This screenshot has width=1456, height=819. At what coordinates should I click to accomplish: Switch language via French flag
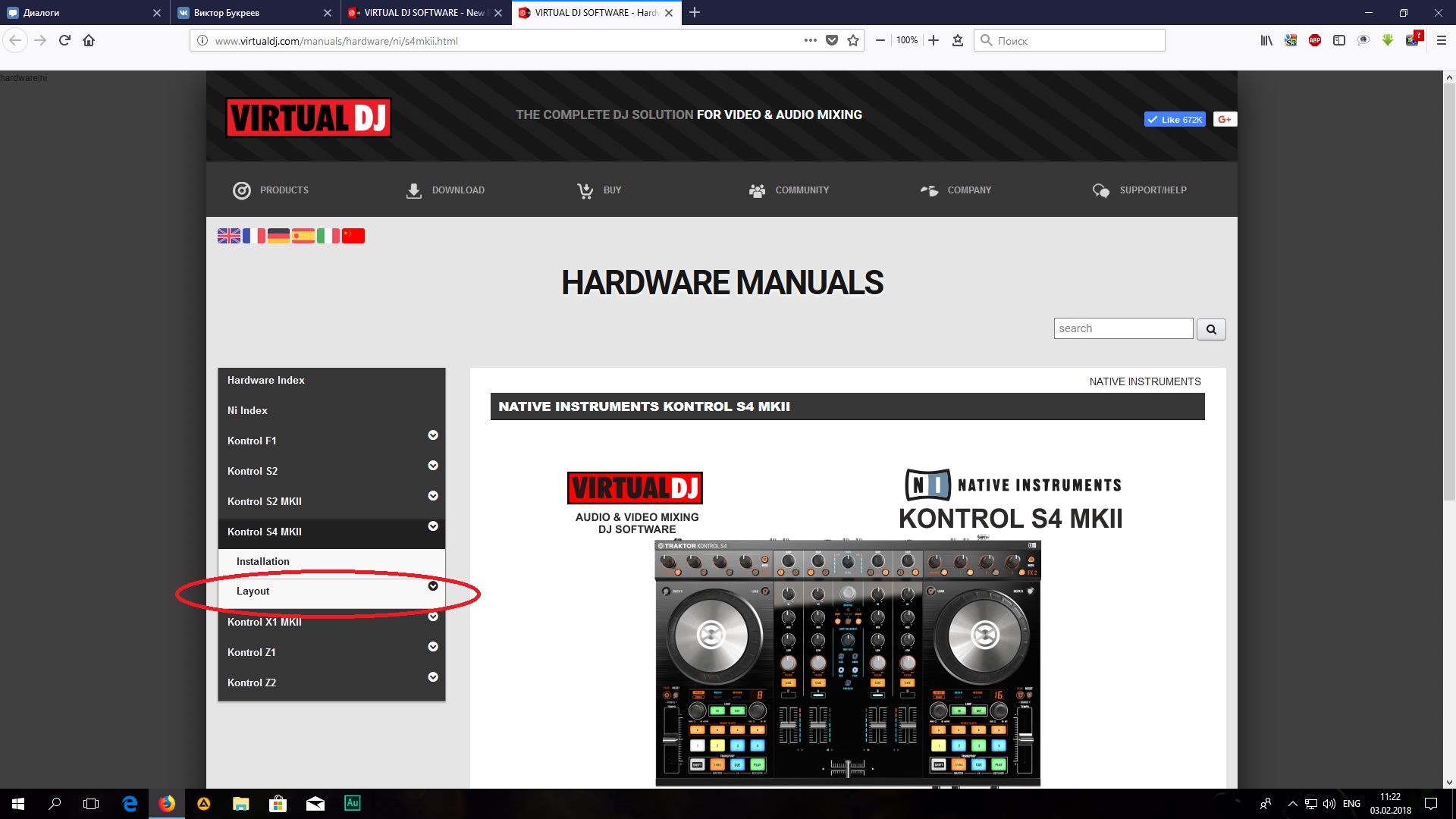[254, 236]
